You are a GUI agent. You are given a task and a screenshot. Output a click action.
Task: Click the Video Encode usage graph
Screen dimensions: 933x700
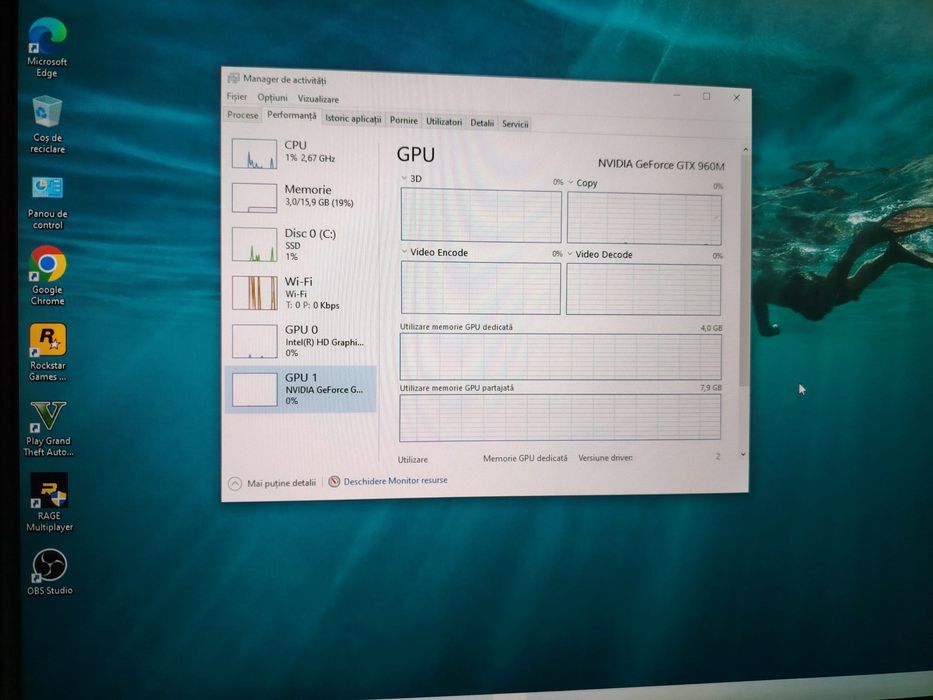coord(481,288)
